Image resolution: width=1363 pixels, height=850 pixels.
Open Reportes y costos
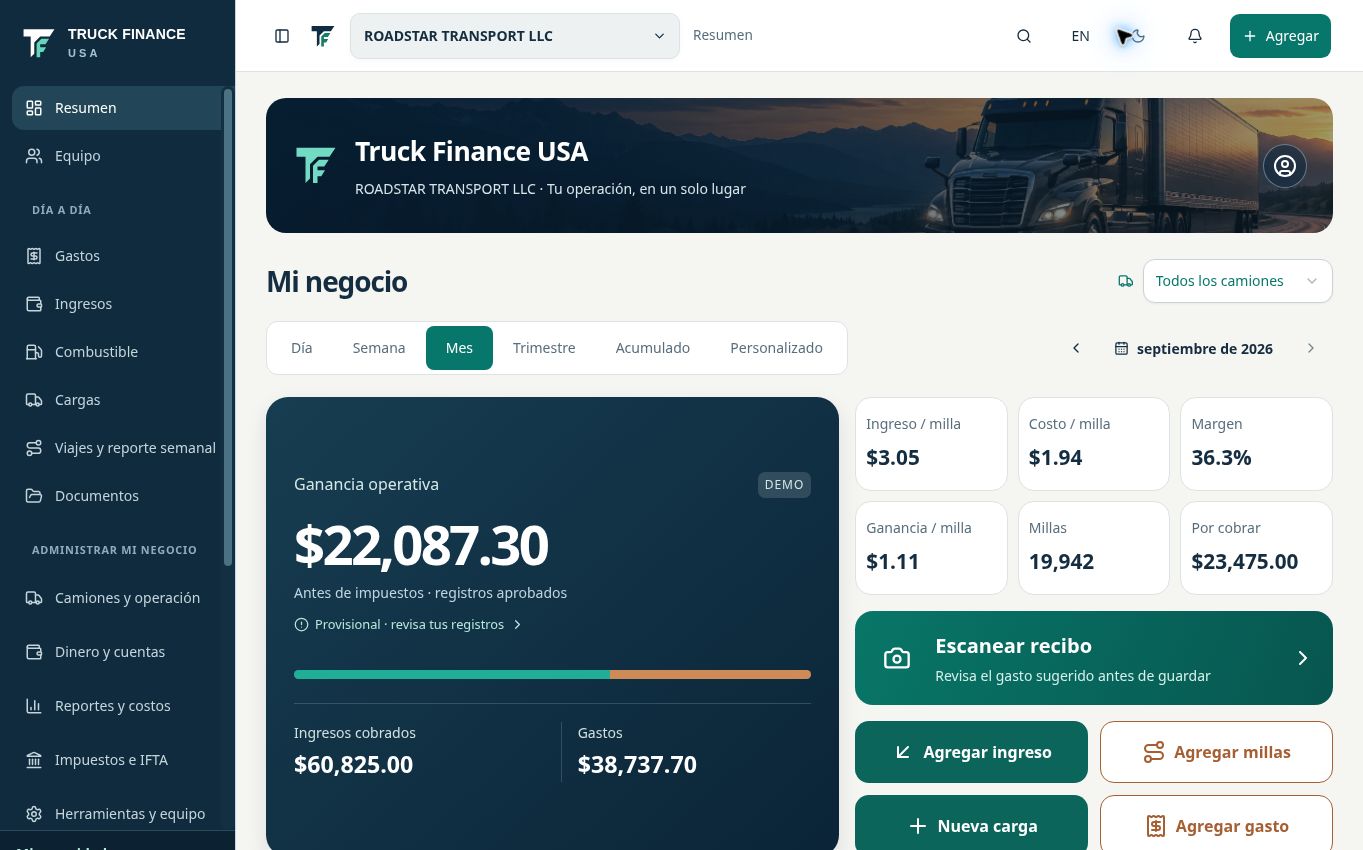116,706
